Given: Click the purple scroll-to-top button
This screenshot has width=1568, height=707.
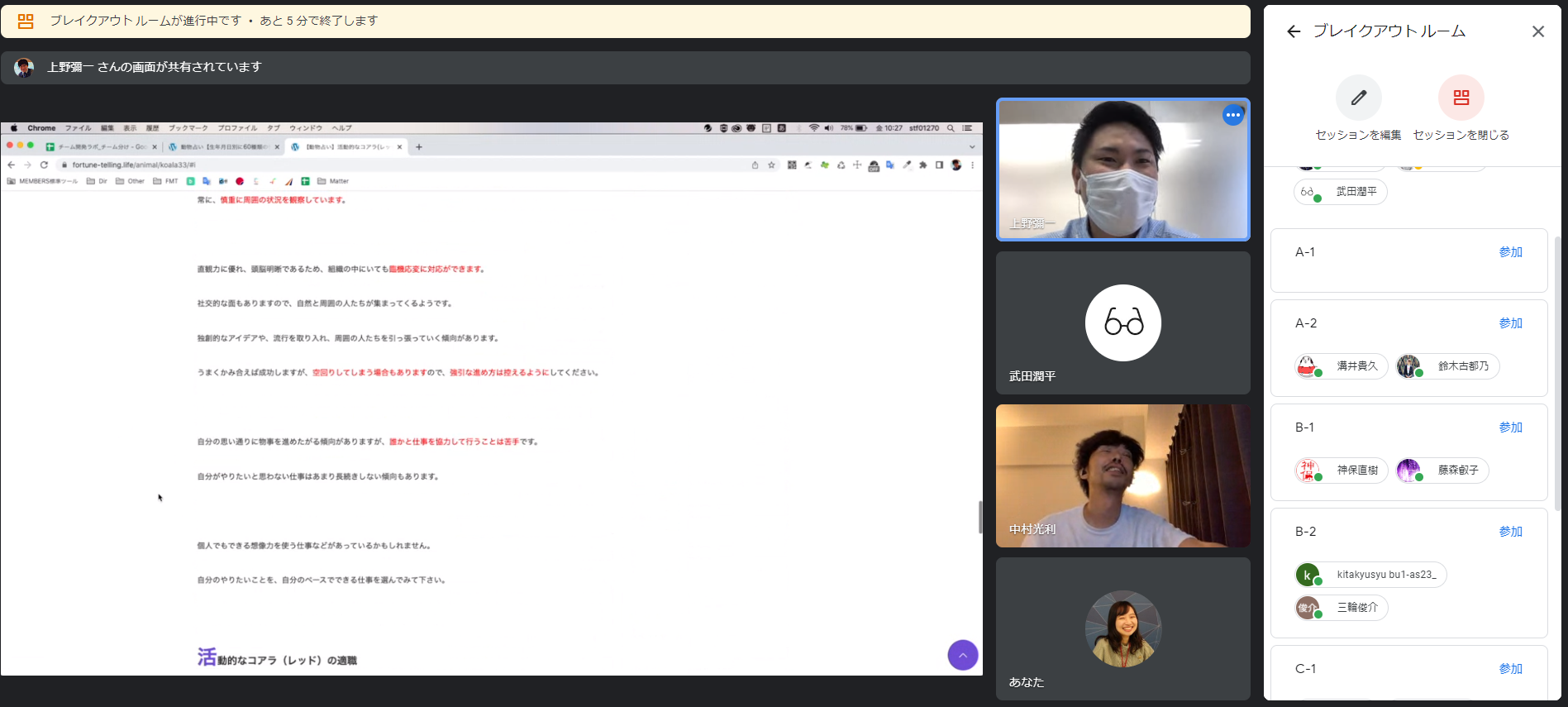Looking at the screenshot, I should click(962, 655).
